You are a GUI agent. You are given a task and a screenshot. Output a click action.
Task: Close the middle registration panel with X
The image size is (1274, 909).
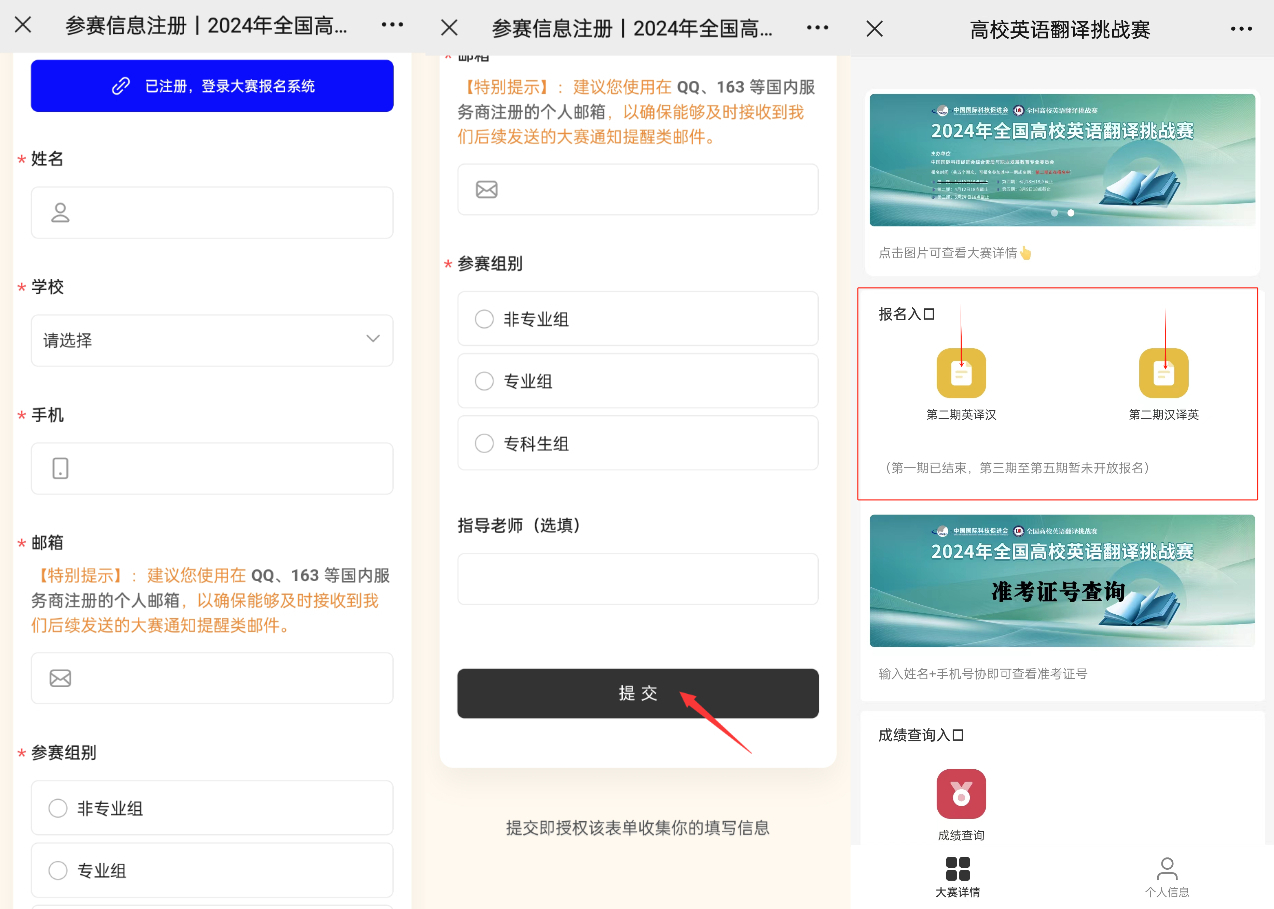click(x=449, y=28)
